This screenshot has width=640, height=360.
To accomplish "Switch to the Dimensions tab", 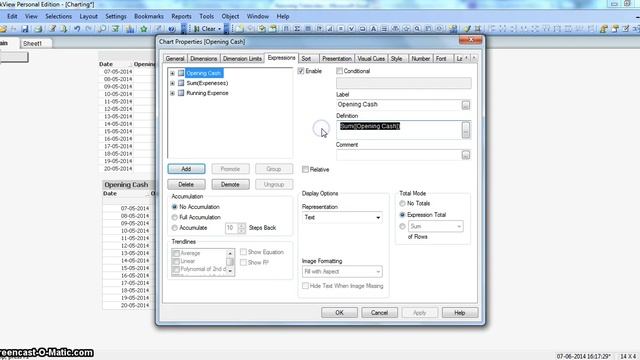I will click(204, 59).
